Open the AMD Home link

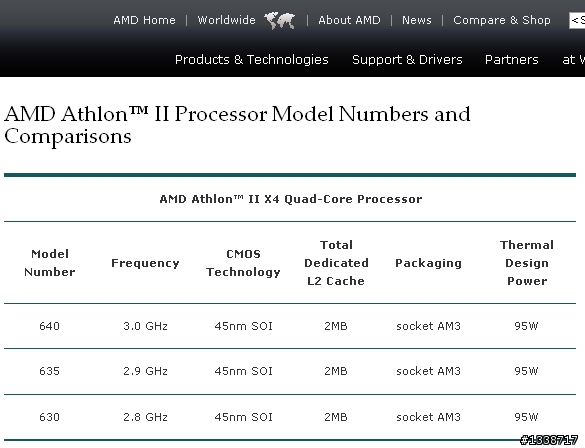click(x=144, y=20)
